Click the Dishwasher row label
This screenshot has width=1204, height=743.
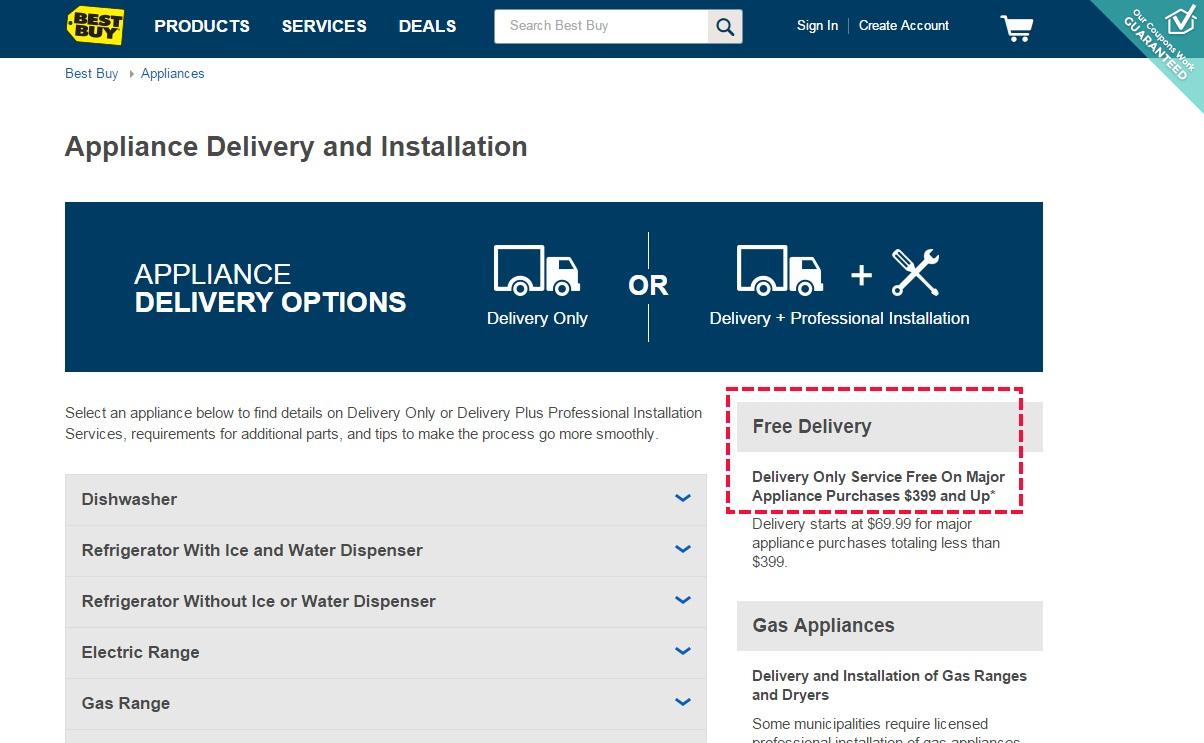pyautogui.click(x=129, y=499)
